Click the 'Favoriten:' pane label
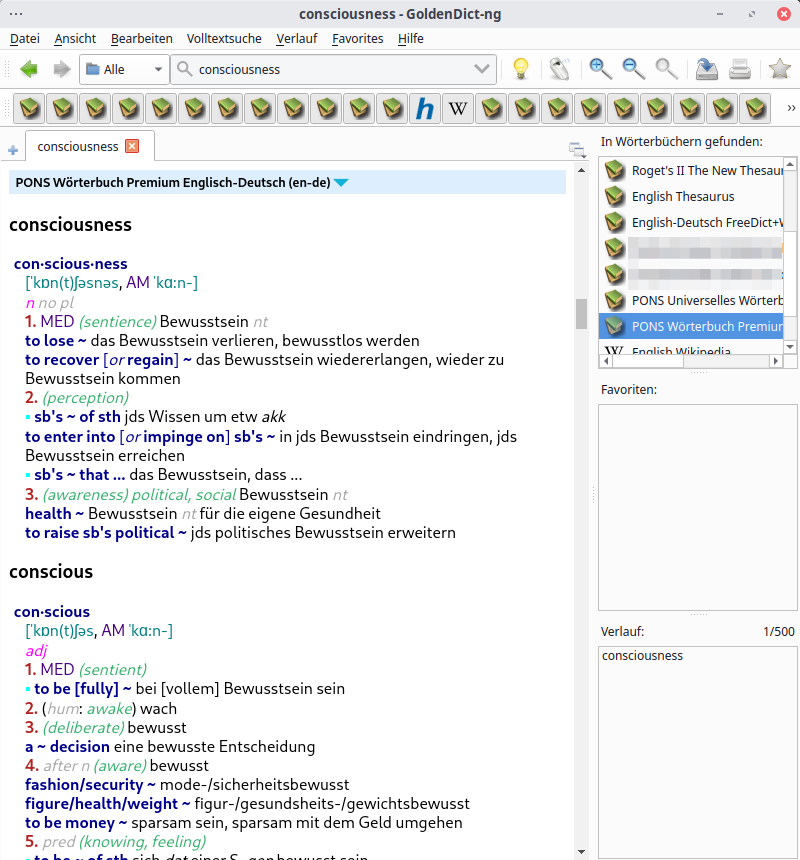The image size is (800, 860). point(628,389)
